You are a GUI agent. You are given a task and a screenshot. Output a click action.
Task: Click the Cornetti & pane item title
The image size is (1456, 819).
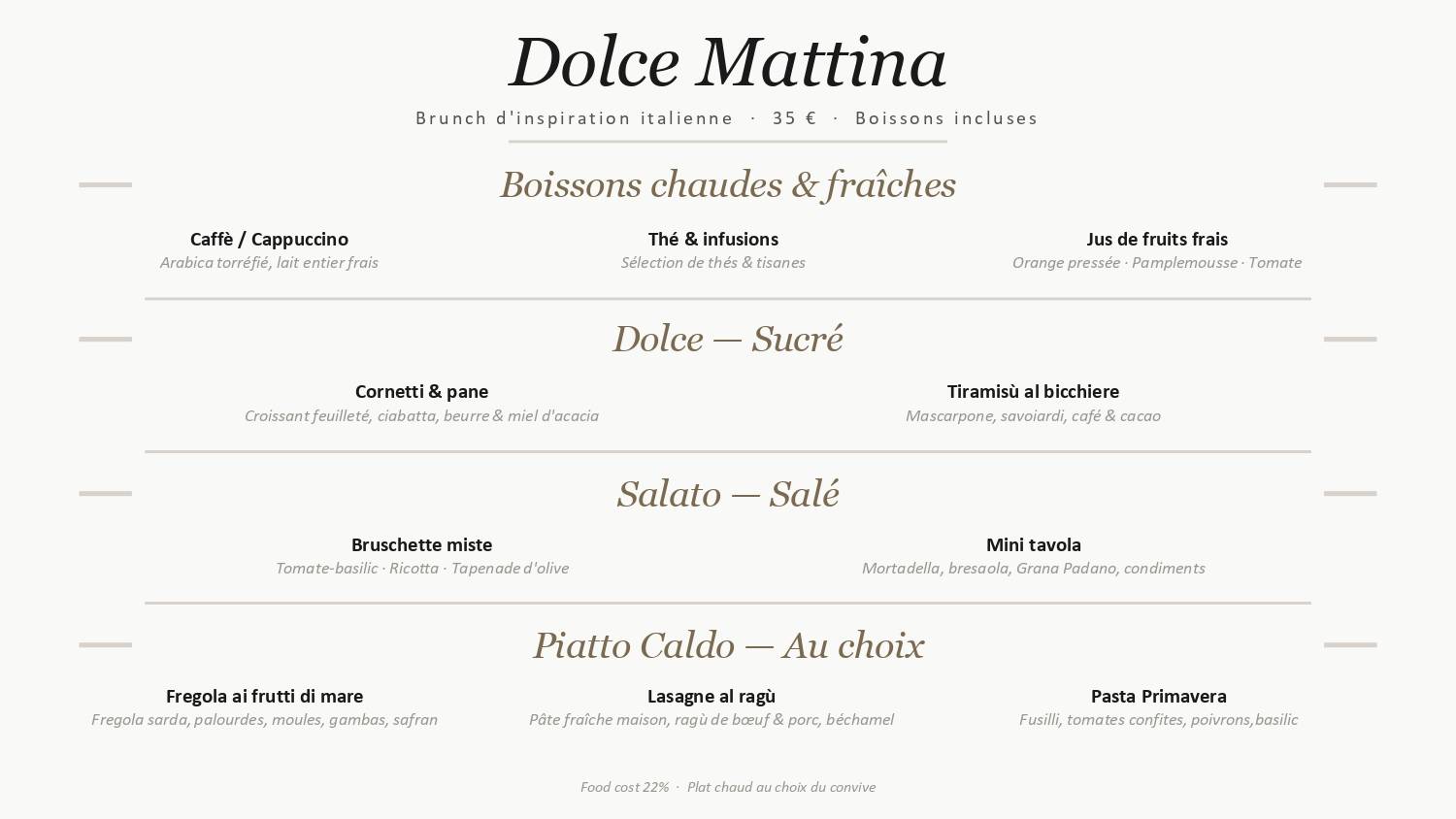coord(421,391)
